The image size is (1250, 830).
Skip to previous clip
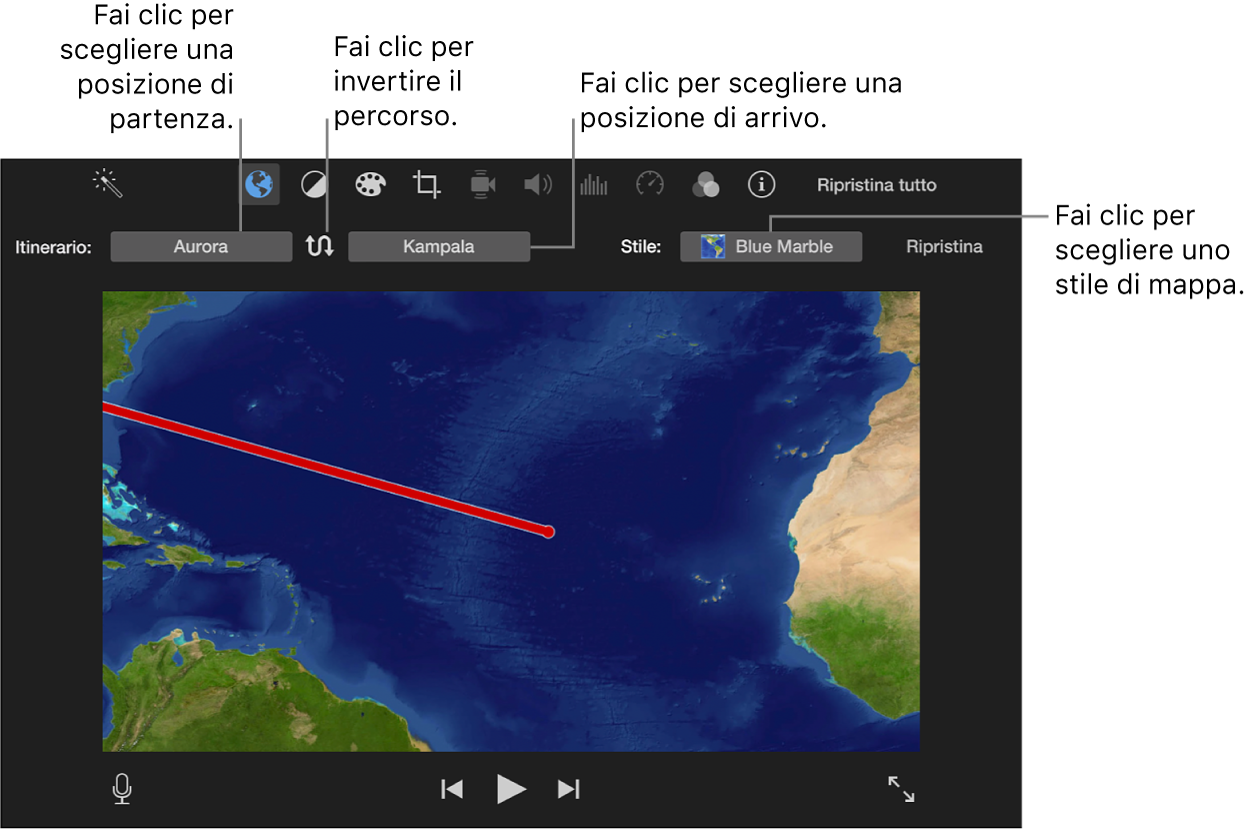(452, 789)
